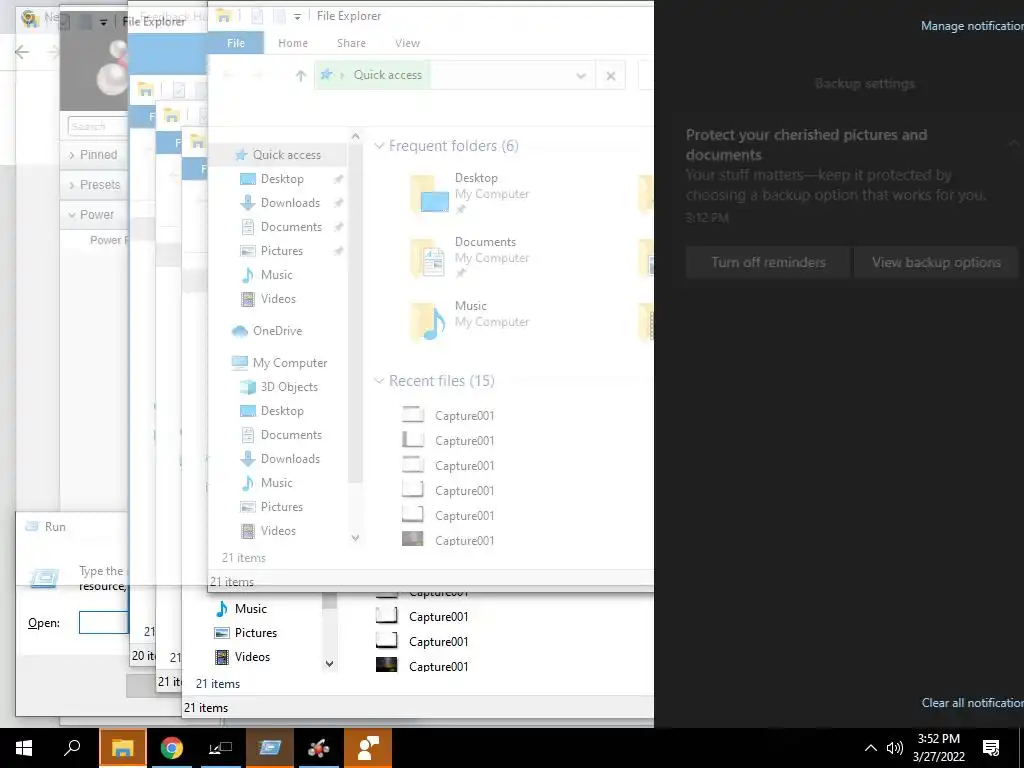Open Videos in the rear File Explorer window
1024x768 pixels.
[x=251, y=657]
